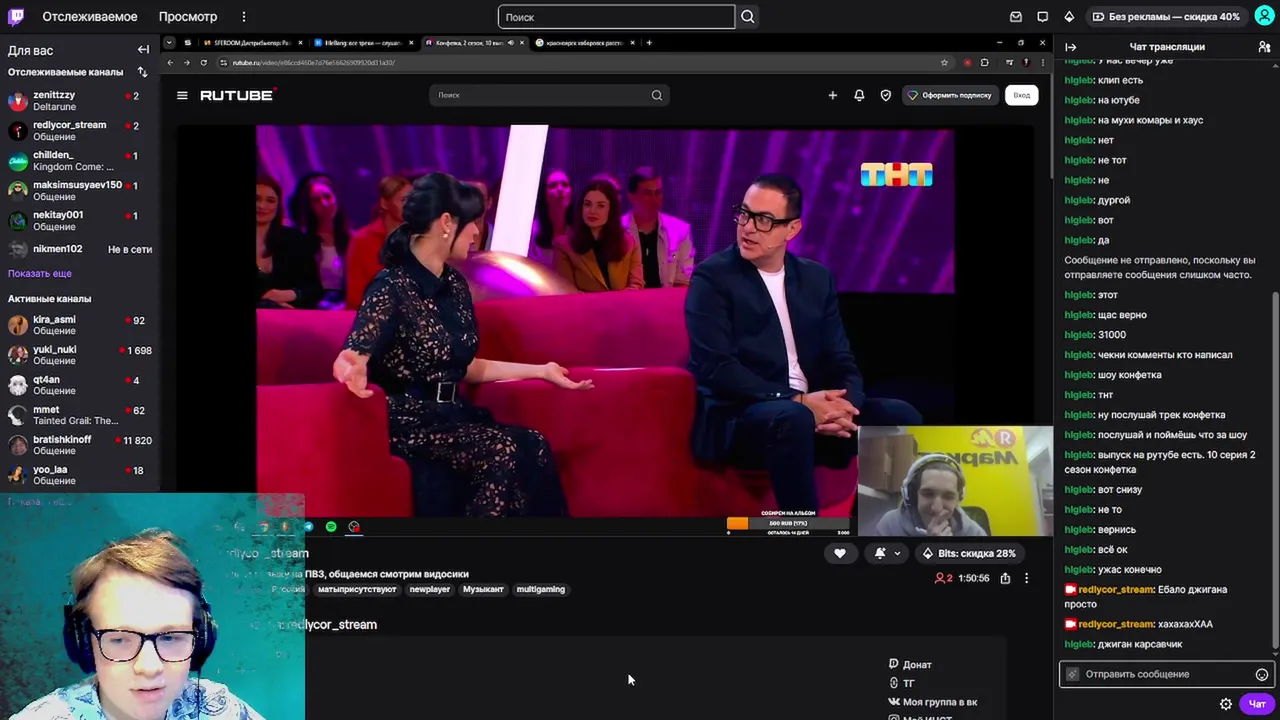
Task: Click the 'матыприсутствуют' stream tag
Action: pyautogui.click(x=357, y=589)
